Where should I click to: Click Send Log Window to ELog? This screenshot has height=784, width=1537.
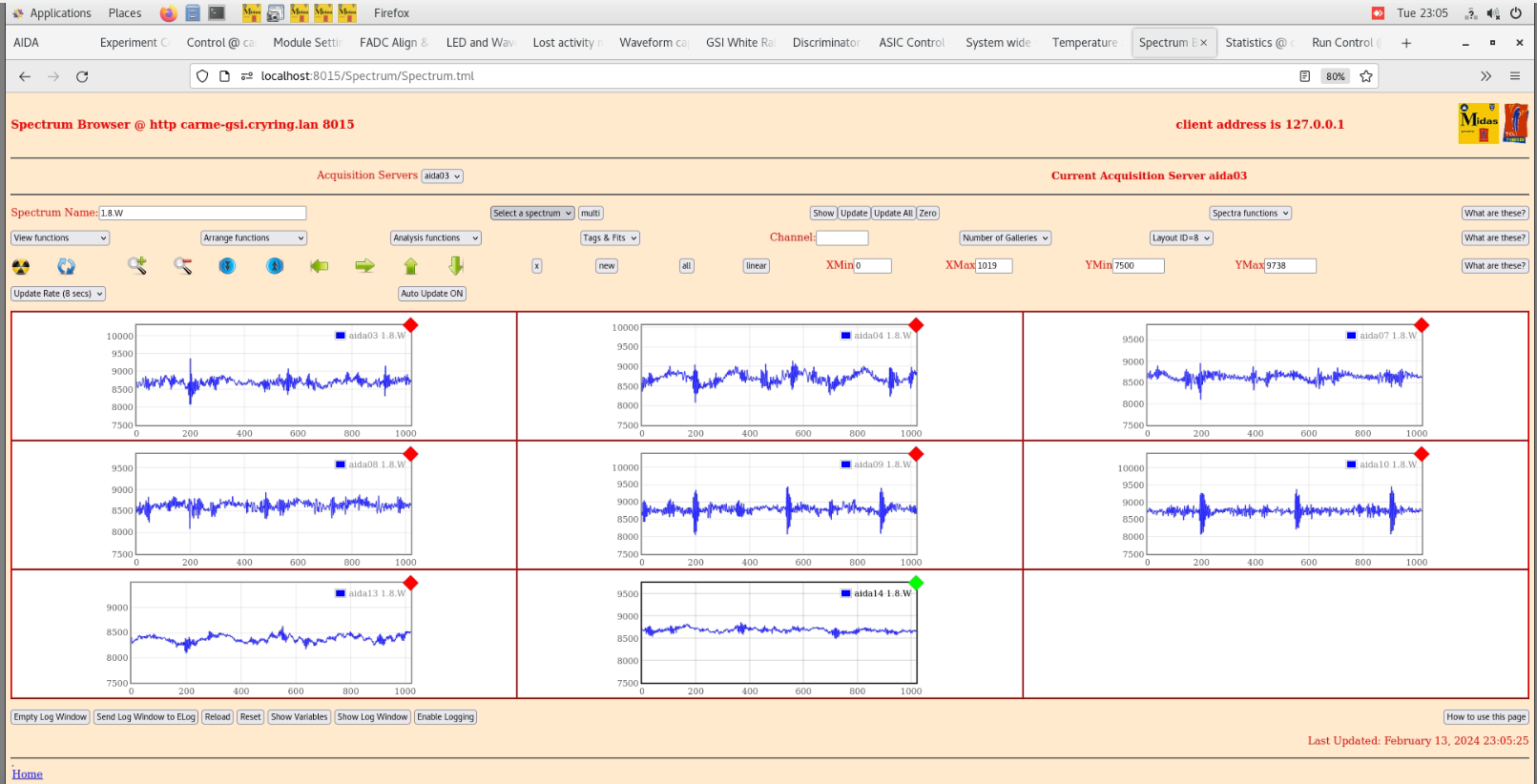click(x=146, y=717)
